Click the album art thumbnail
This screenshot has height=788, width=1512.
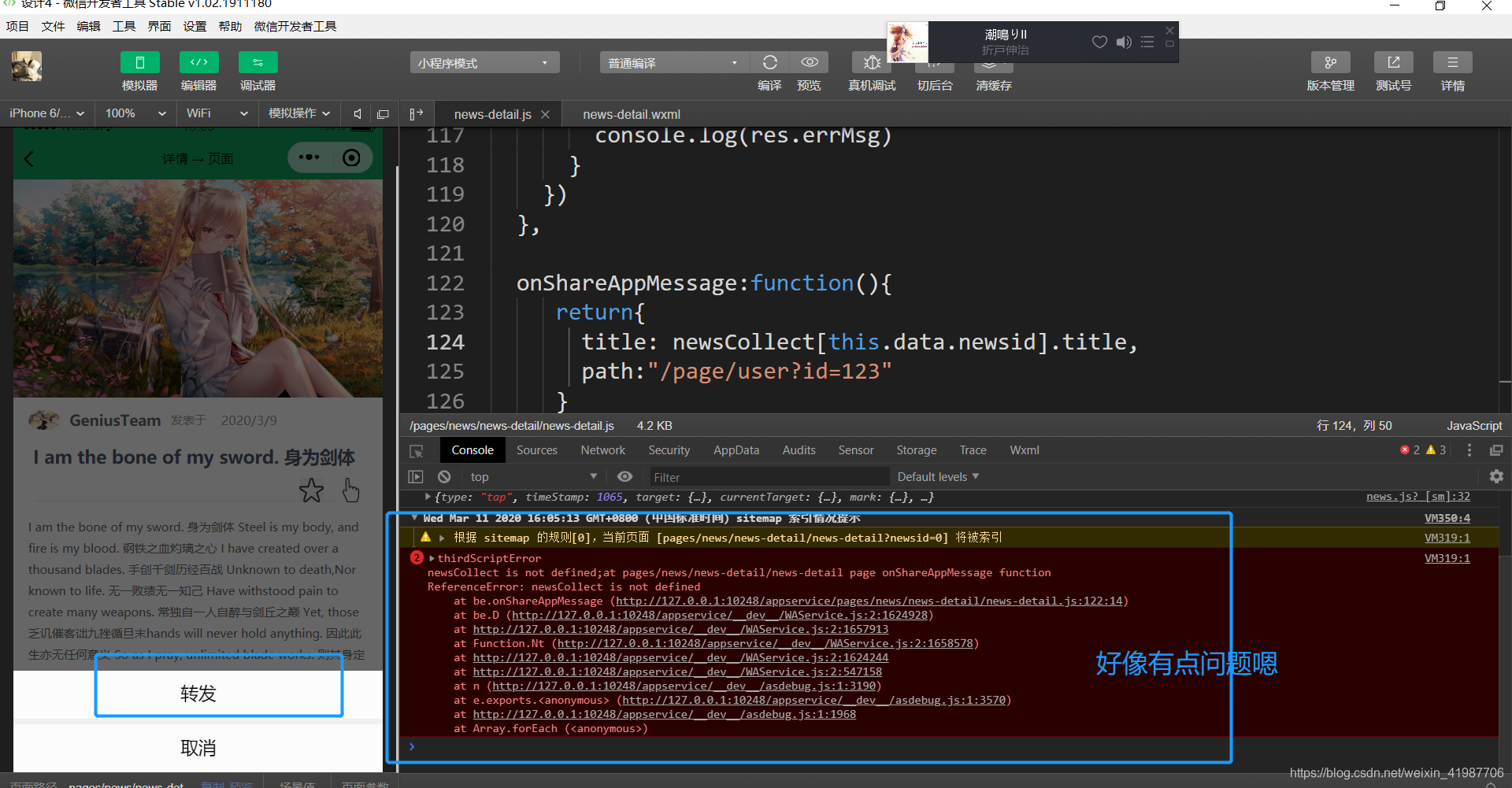coord(907,42)
